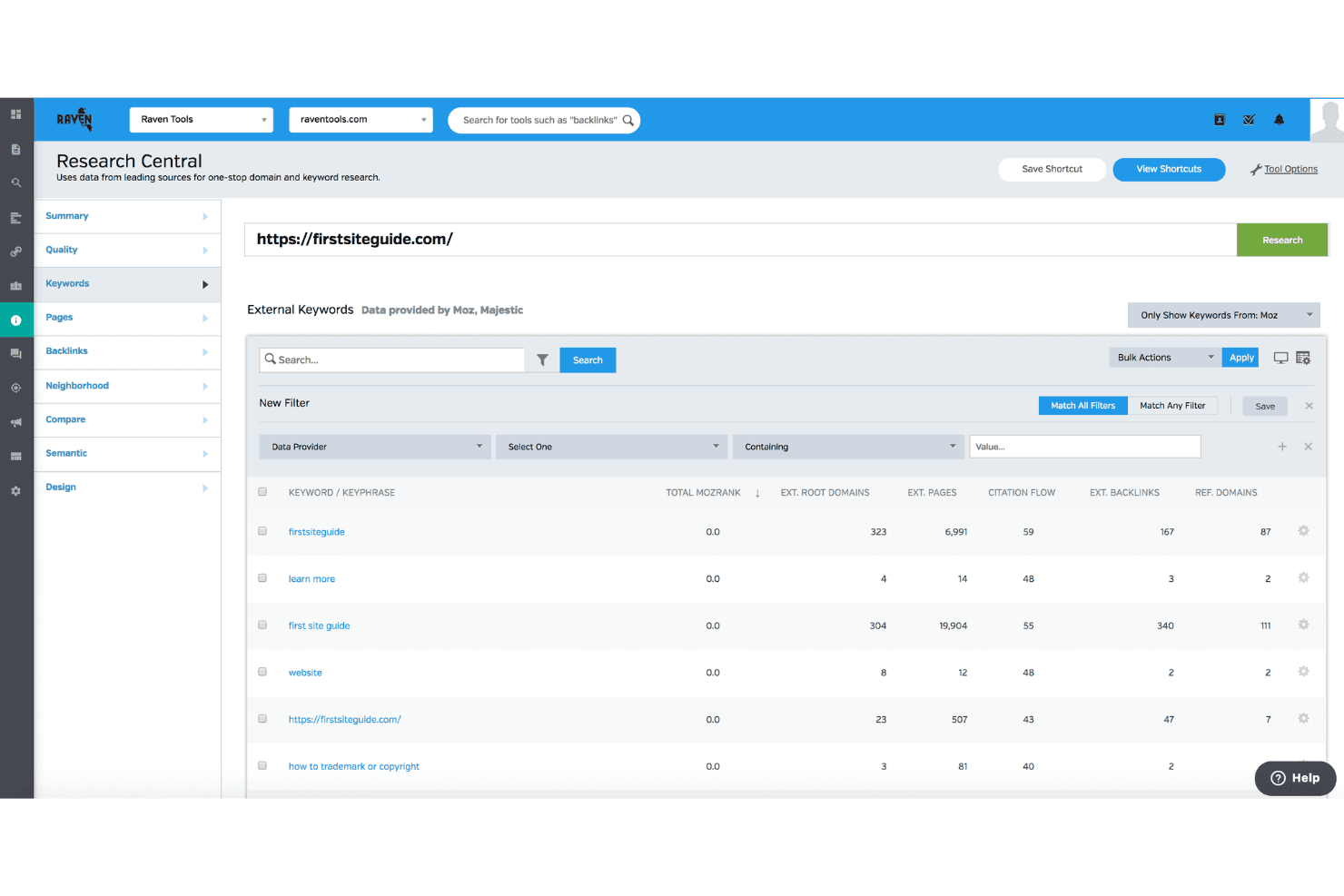Open the Containing condition dropdown
The height and width of the screenshot is (896, 1344).
tap(848, 447)
